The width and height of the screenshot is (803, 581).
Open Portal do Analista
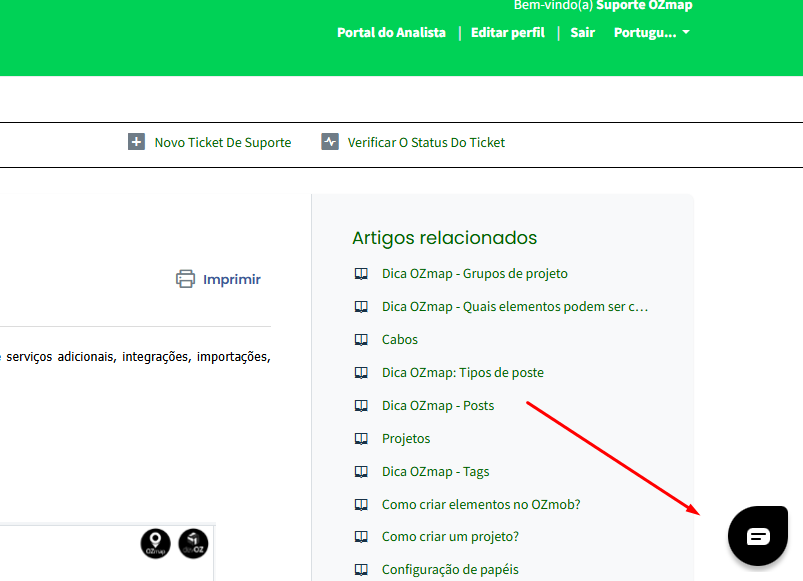pyautogui.click(x=391, y=33)
